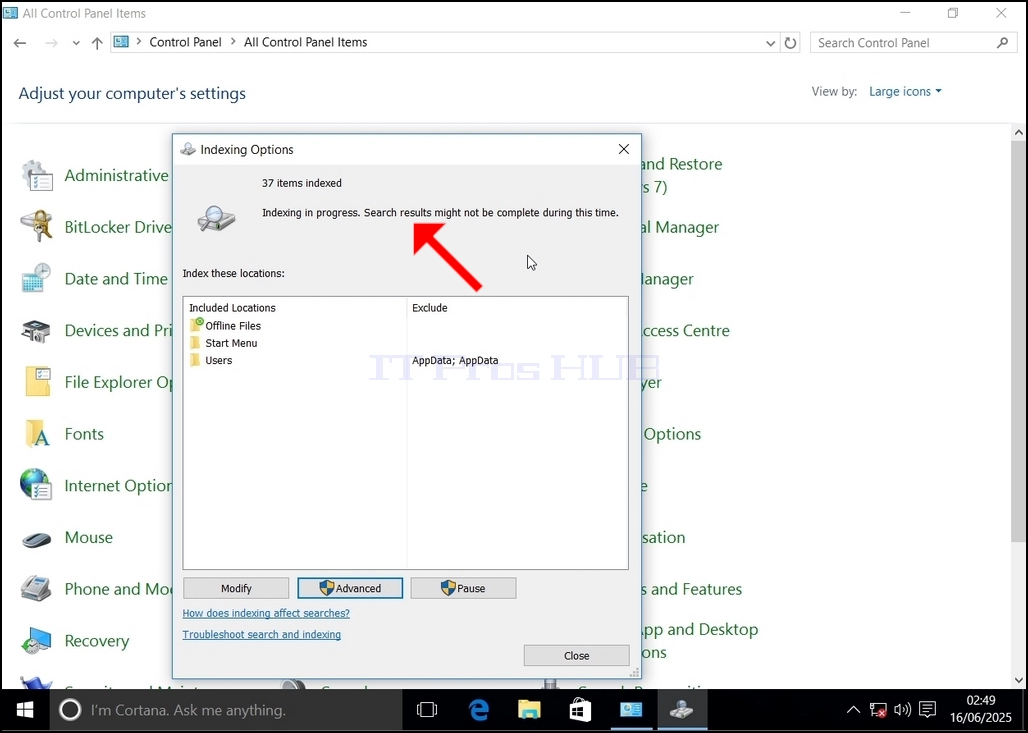Expand chevron after Control Panel breadcrumb
This screenshot has height=733, width=1028.
(233, 42)
